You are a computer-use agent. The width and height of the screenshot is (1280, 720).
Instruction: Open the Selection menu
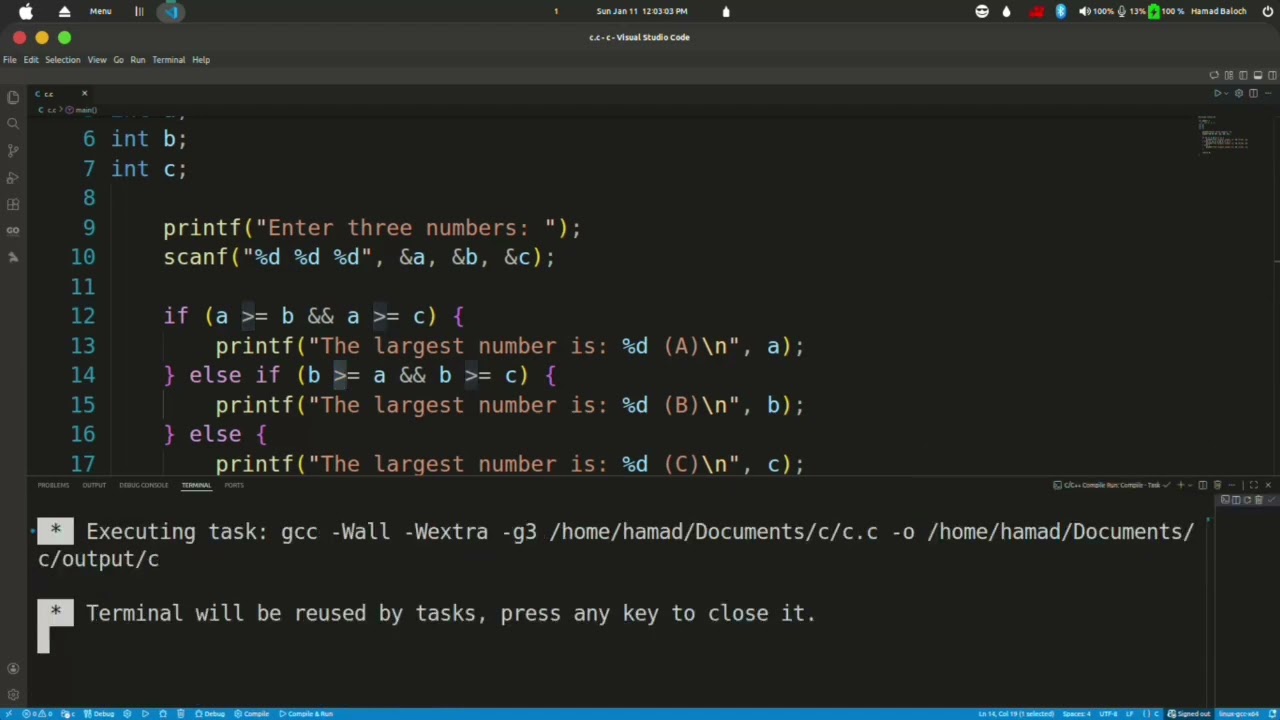pos(62,60)
